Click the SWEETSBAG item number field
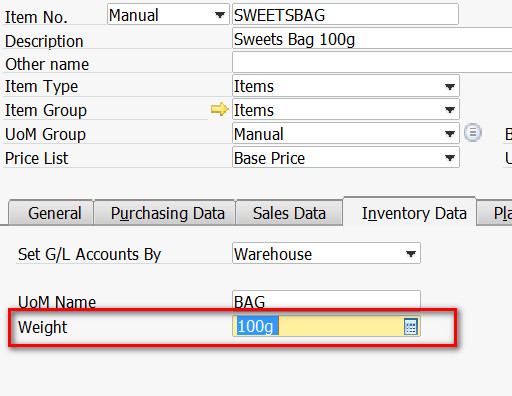Image resolution: width=512 pixels, height=396 pixels. click(345, 15)
